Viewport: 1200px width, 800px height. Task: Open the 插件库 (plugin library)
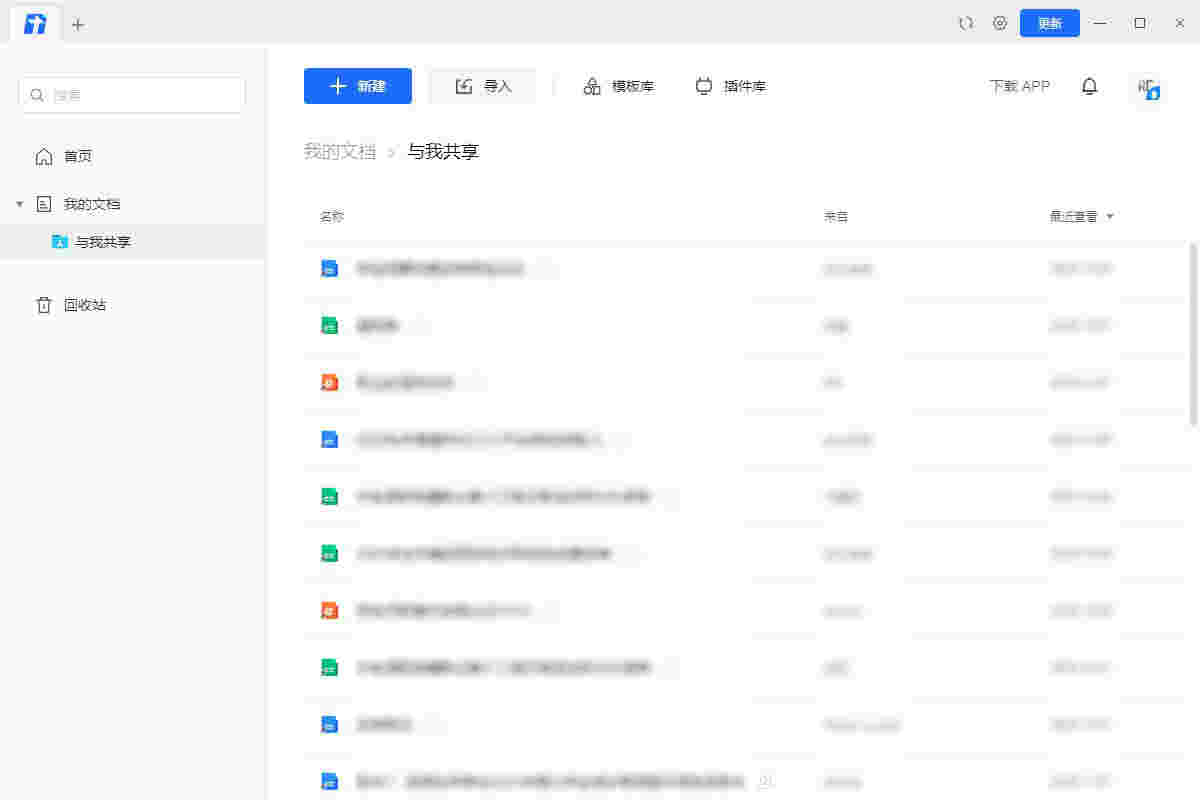coord(731,86)
